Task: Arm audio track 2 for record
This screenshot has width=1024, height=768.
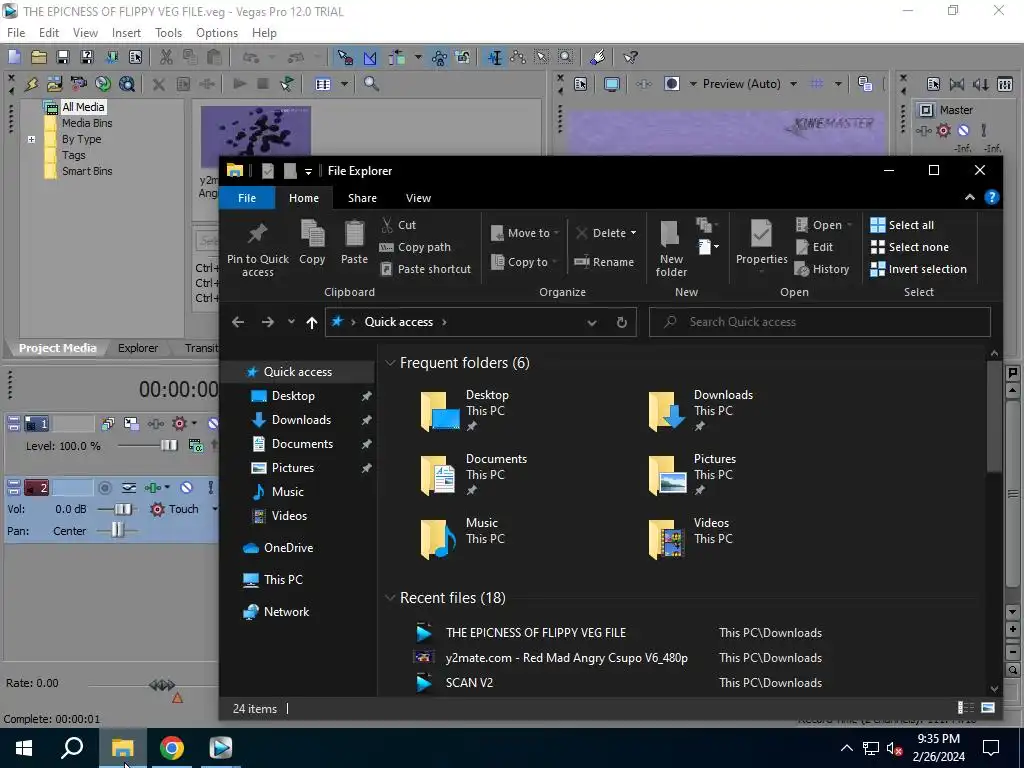Action: [104, 488]
